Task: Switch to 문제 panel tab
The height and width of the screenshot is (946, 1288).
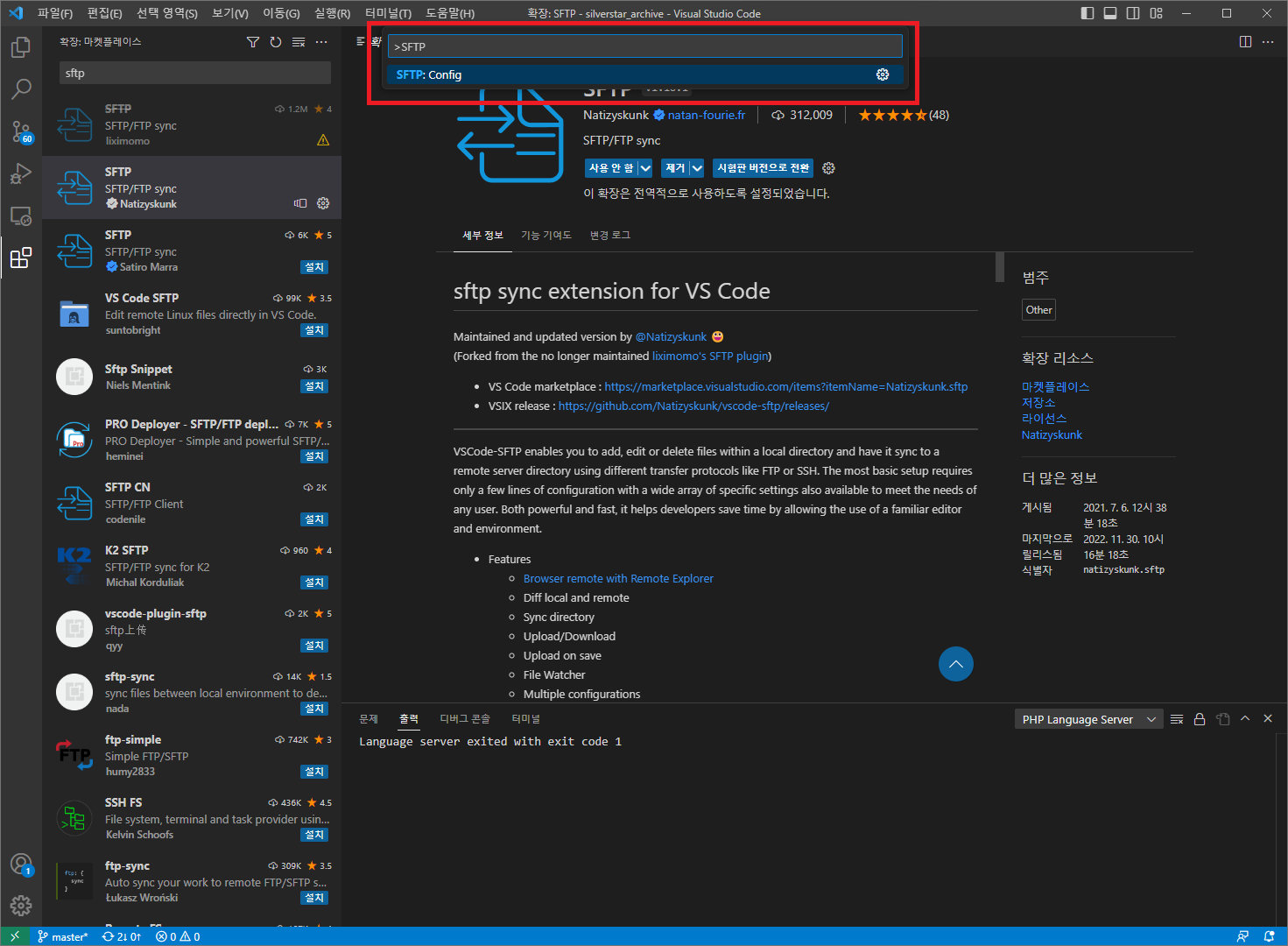Action: [x=369, y=718]
